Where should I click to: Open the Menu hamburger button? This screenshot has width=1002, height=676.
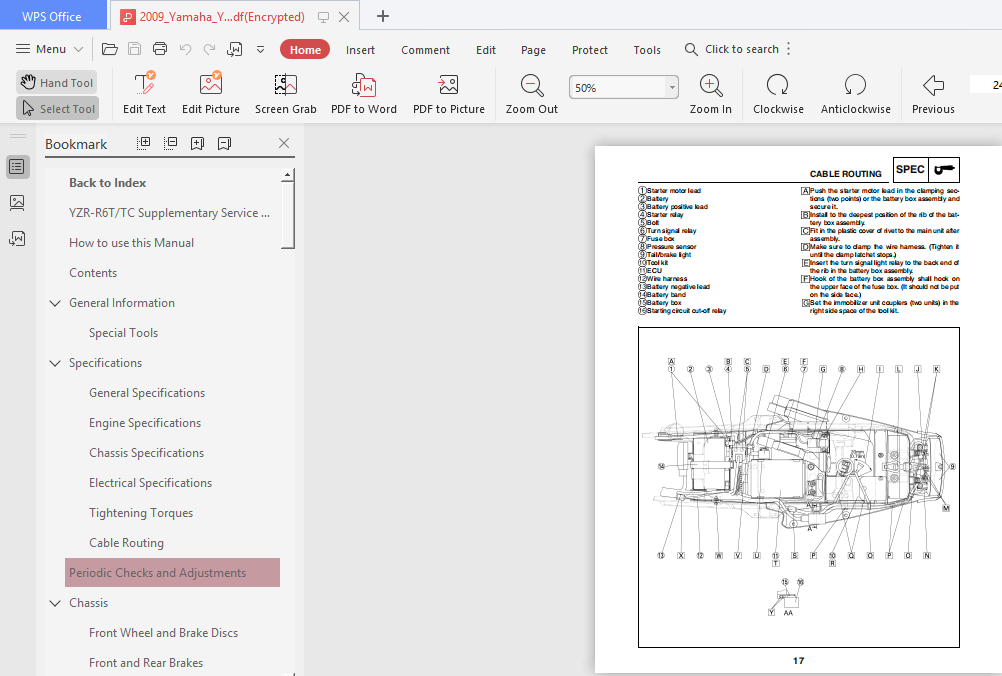49,49
